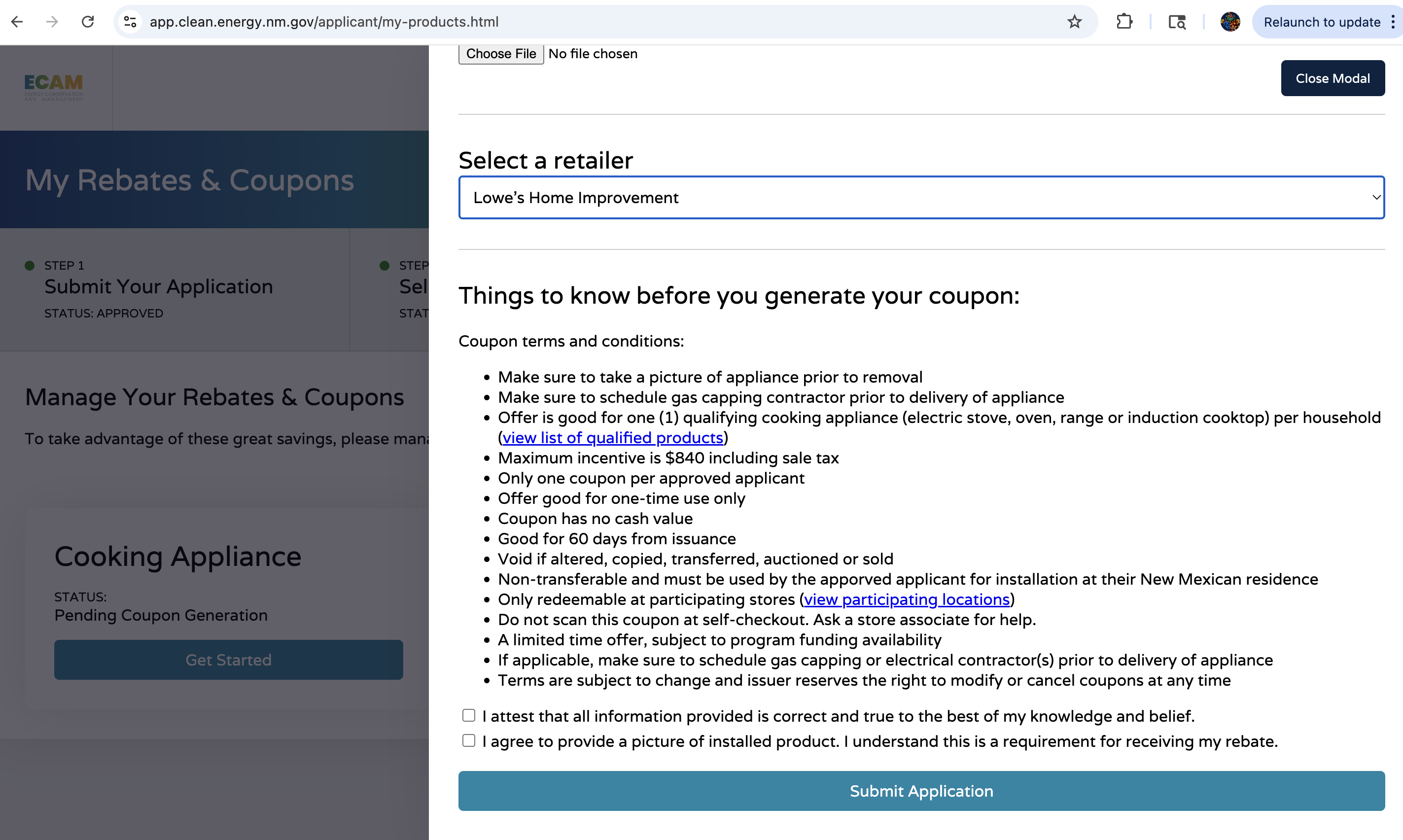Click the browser back arrow
This screenshot has height=840, width=1403.
point(17,22)
